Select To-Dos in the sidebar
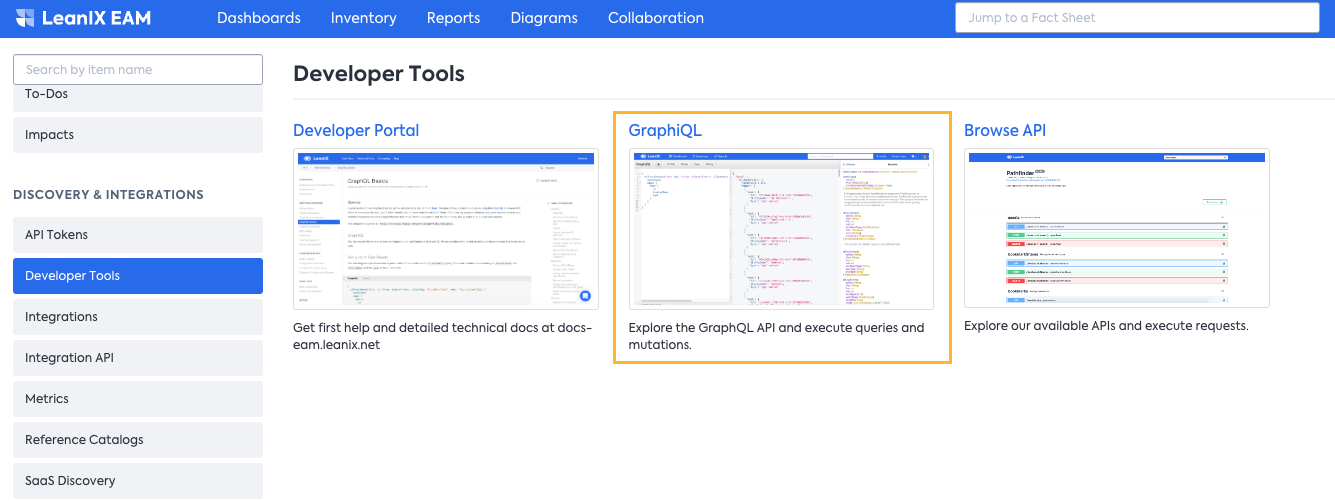The width and height of the screenshot is (1335, 501). [138, 96]
